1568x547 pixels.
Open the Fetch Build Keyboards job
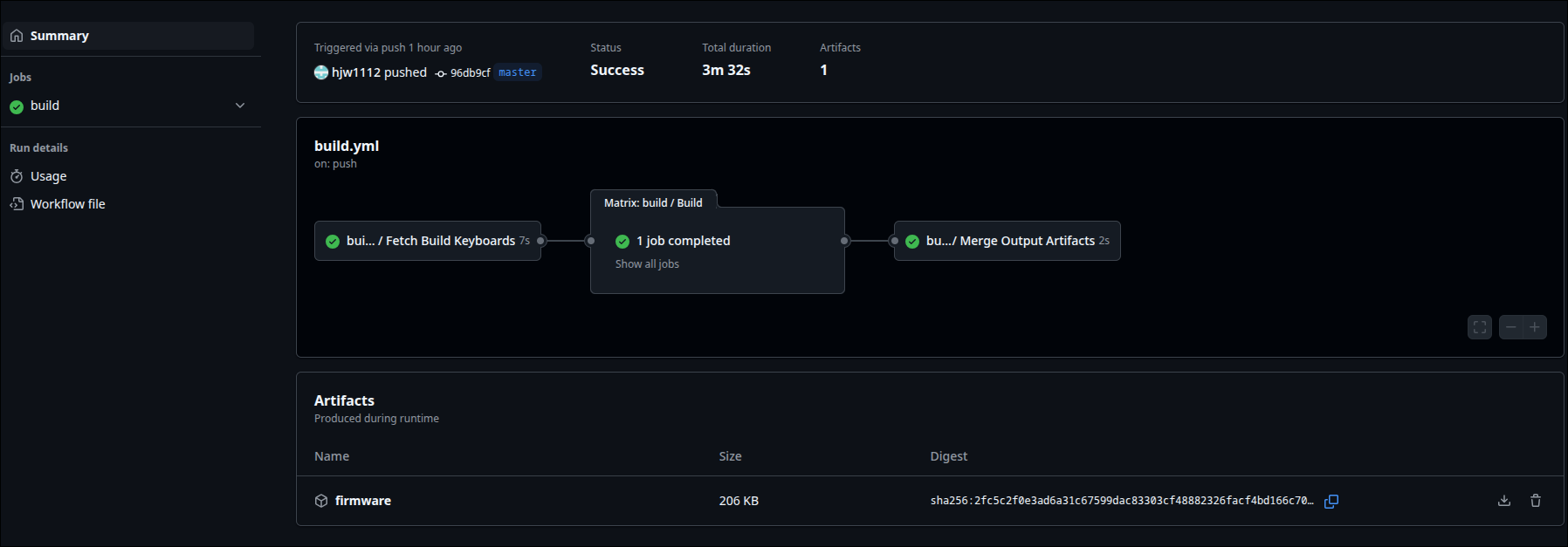(x=430, y=241)
